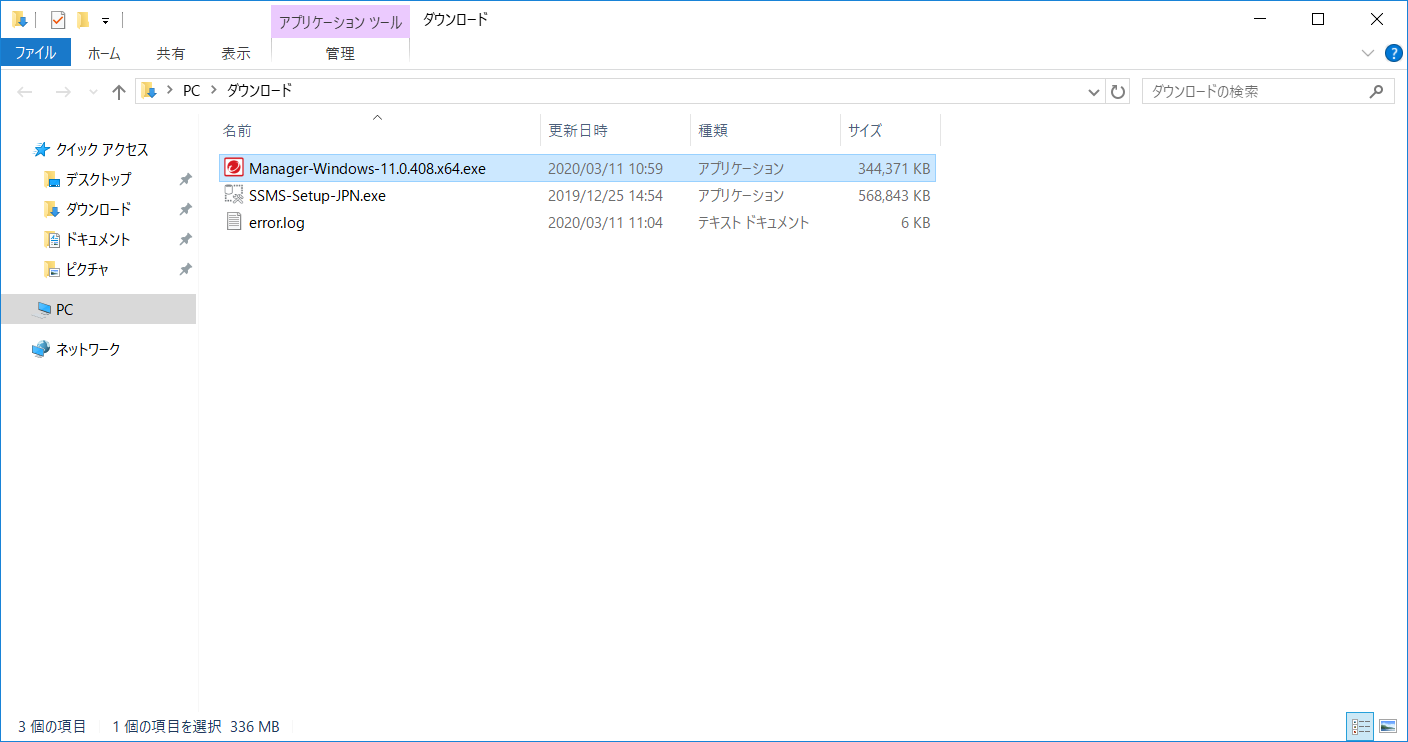1408x742 pixels.
Task: Open the 共有 ribbon tab
Action: tap(171, 54)
